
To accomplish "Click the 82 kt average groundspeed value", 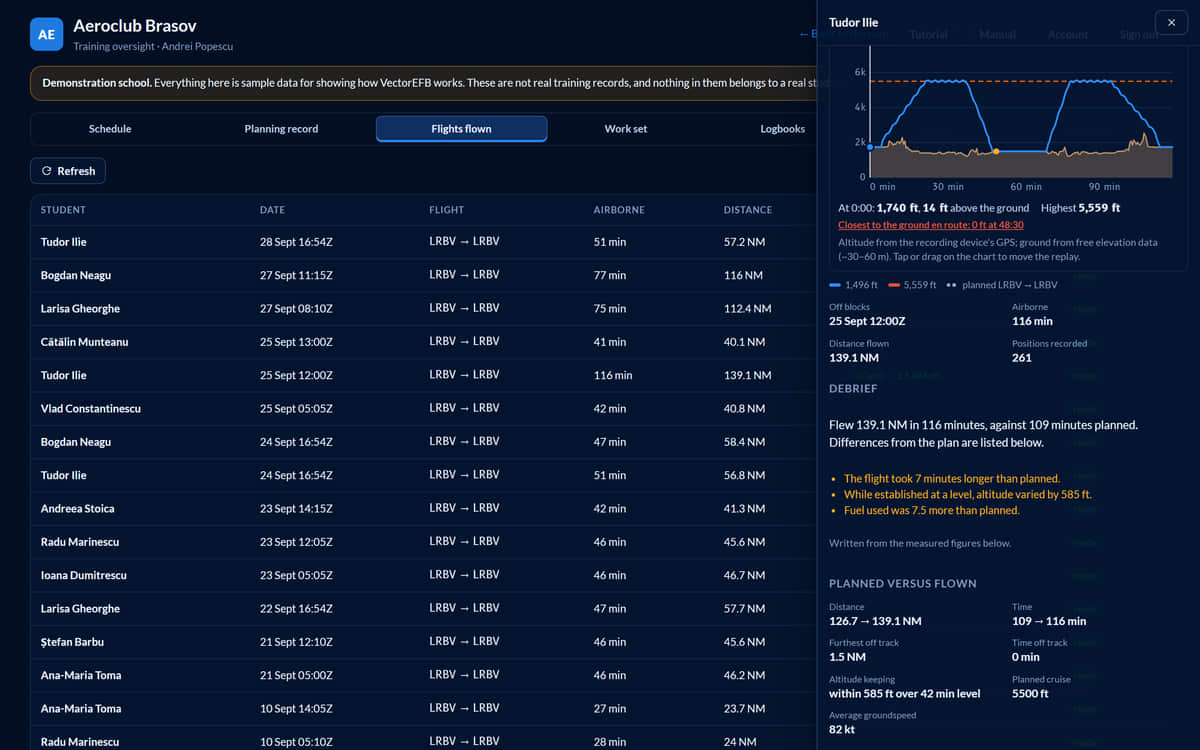I will 840,729.
